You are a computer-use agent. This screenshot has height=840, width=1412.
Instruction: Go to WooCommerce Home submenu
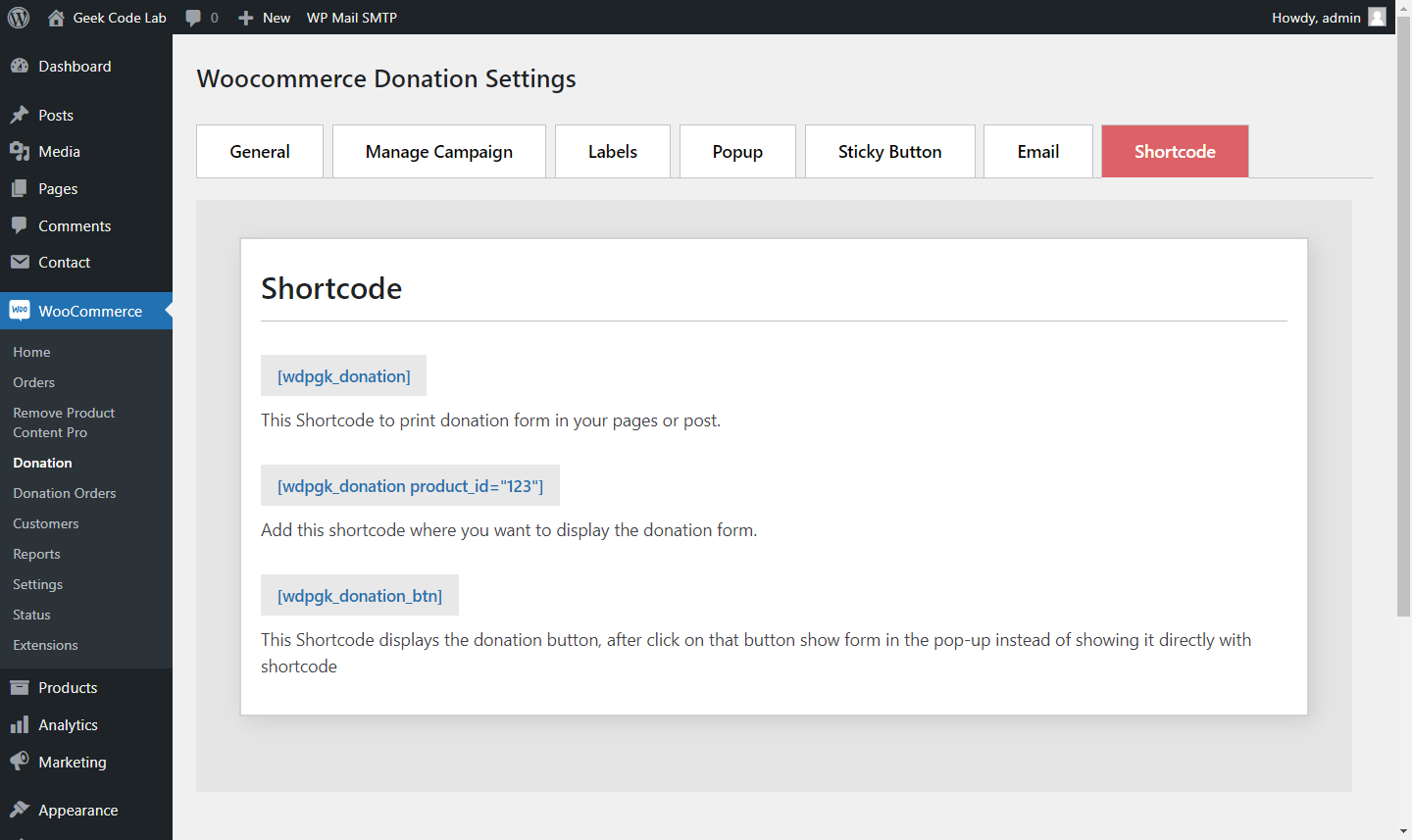[31, 352]
